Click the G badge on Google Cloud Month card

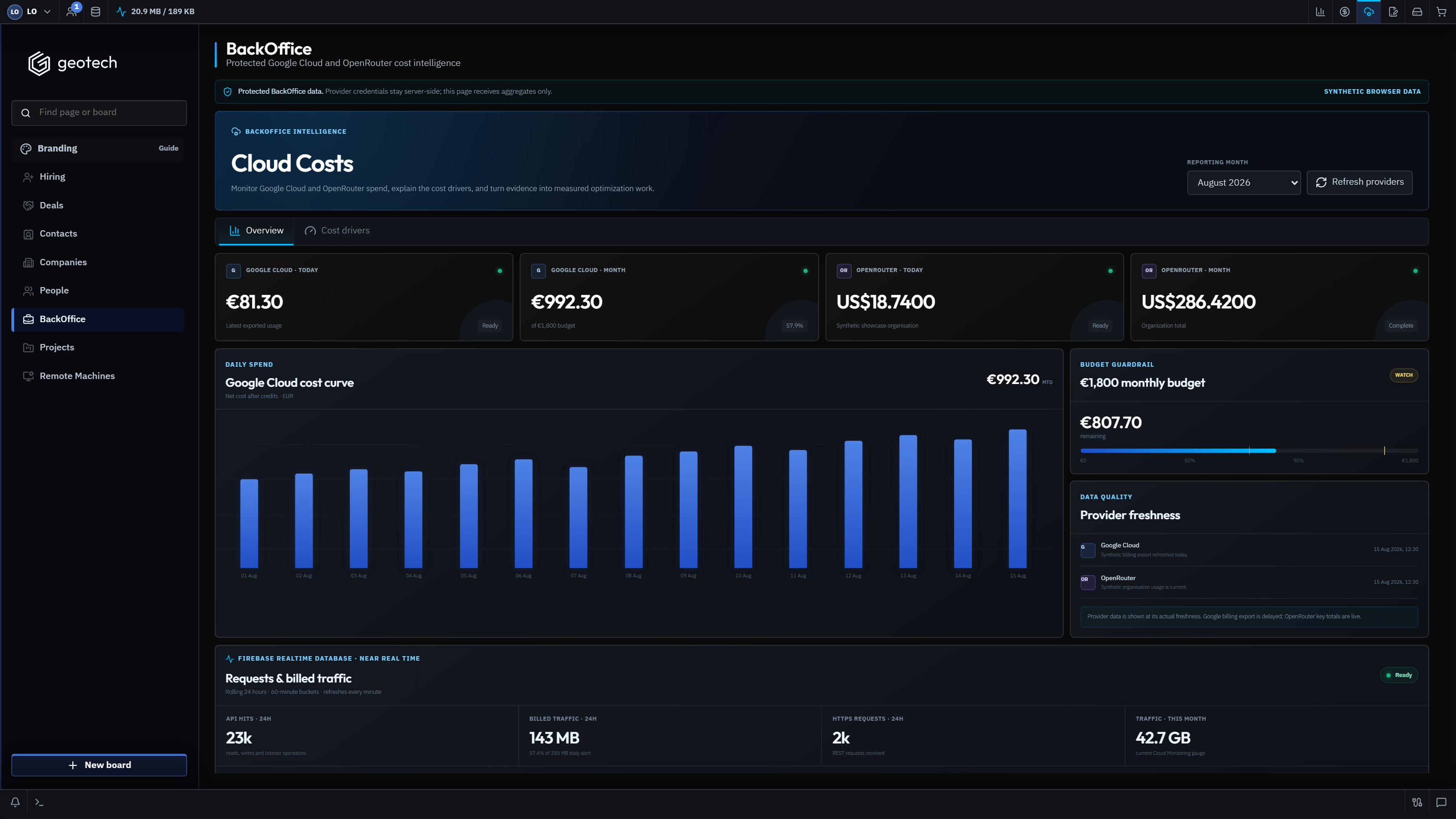(538, 270)
